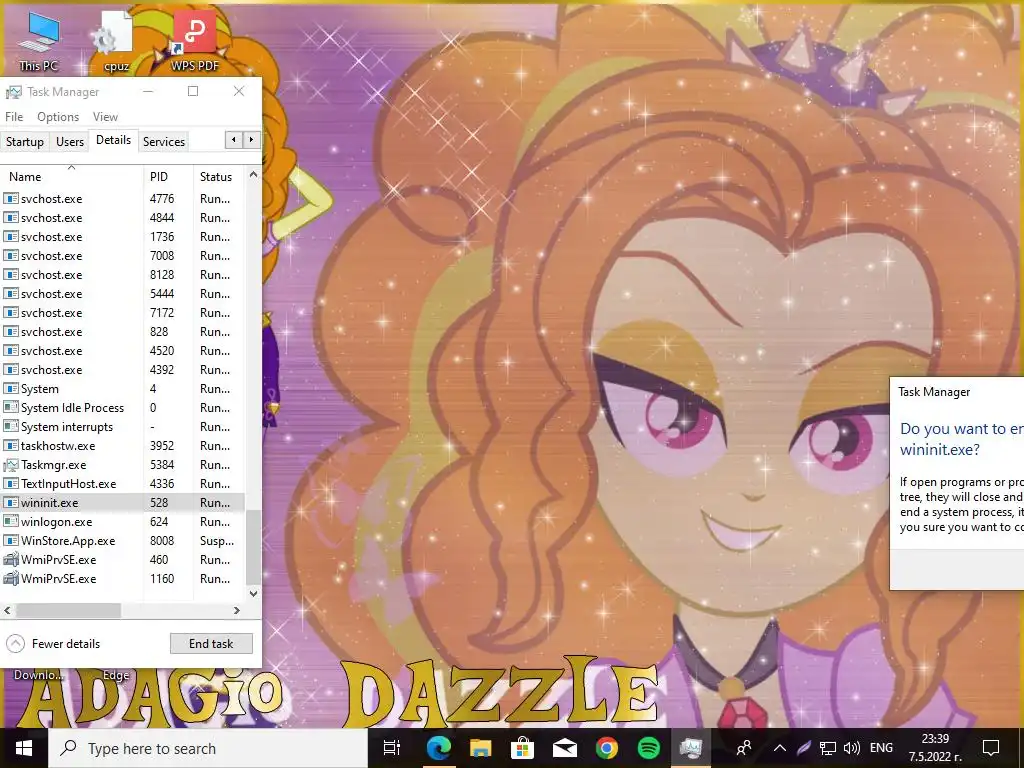Image resolution: width=1024 pixels, height=768 pixels.
Task: Show hidden system tray icons
Action: [x=780, y=748]
